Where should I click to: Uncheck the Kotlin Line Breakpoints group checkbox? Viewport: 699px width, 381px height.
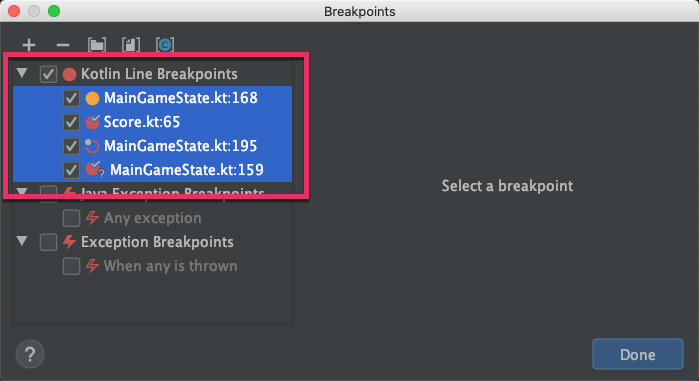pyautogui.click(x=48, y=74)
